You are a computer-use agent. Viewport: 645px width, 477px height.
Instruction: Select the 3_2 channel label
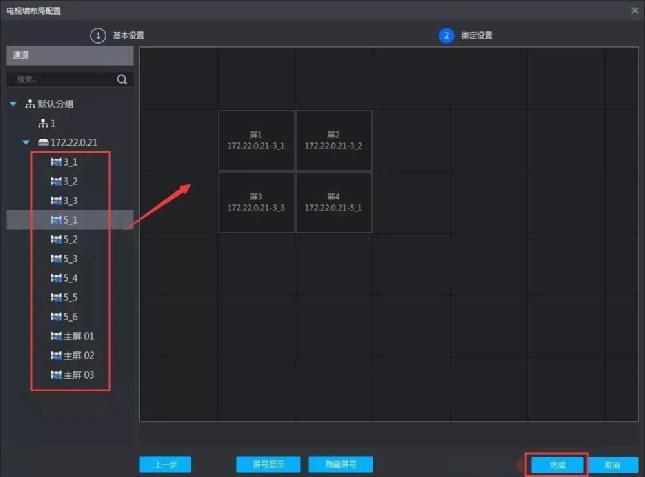(x=70, y=181)
